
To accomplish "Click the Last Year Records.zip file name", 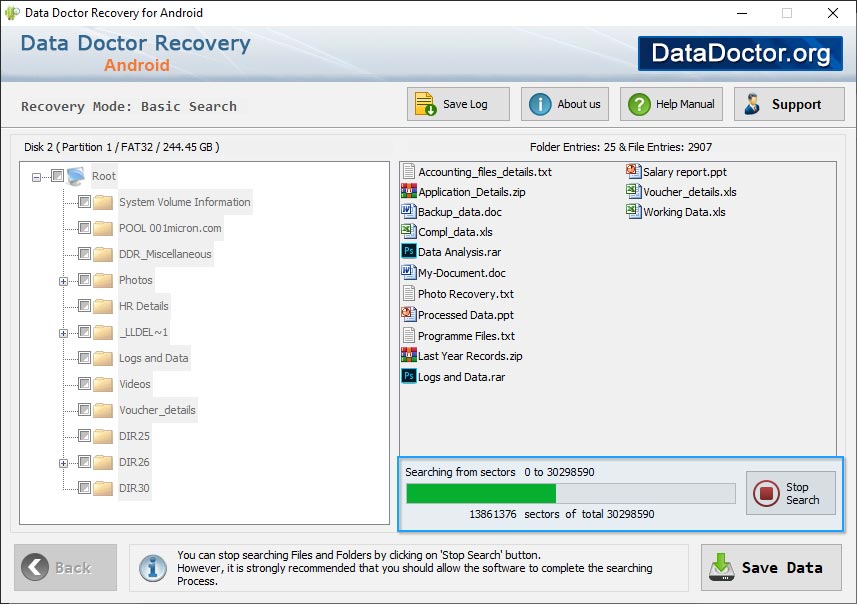I will pos(470,356).
